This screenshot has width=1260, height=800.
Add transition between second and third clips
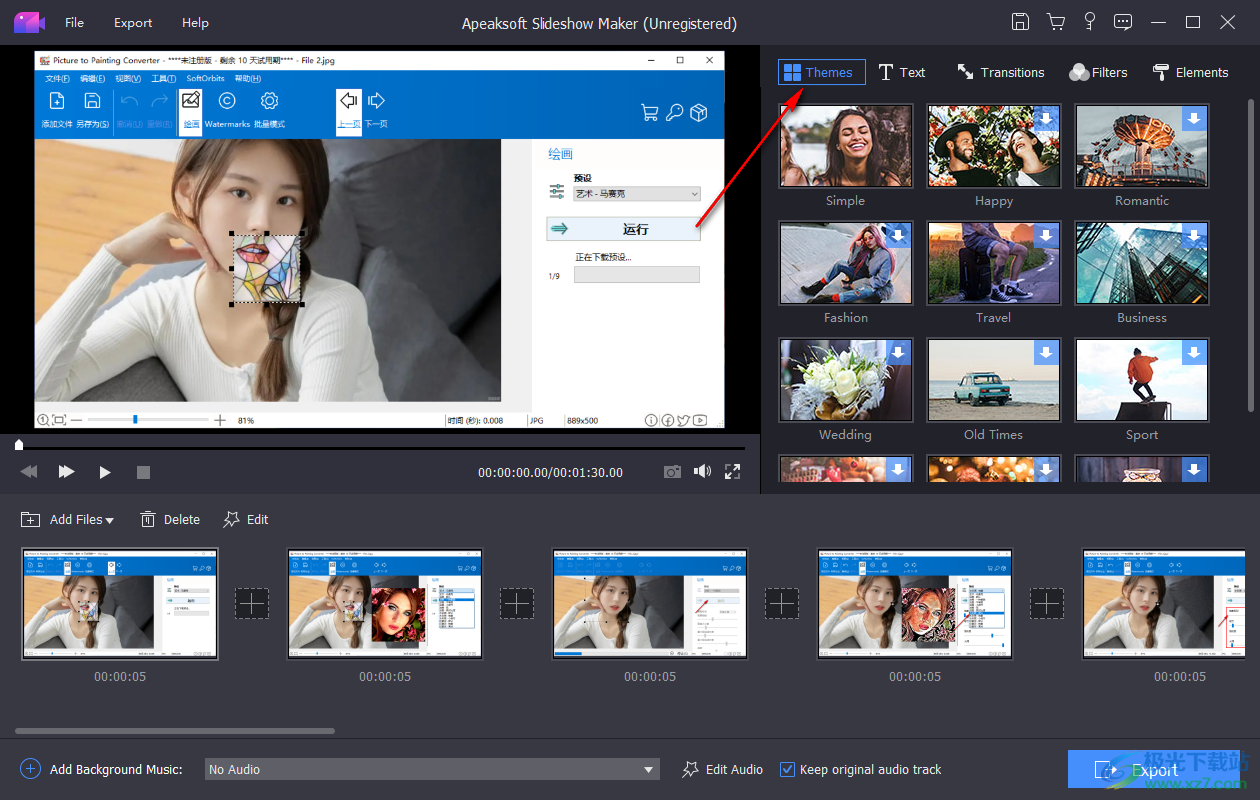[517, 603]
